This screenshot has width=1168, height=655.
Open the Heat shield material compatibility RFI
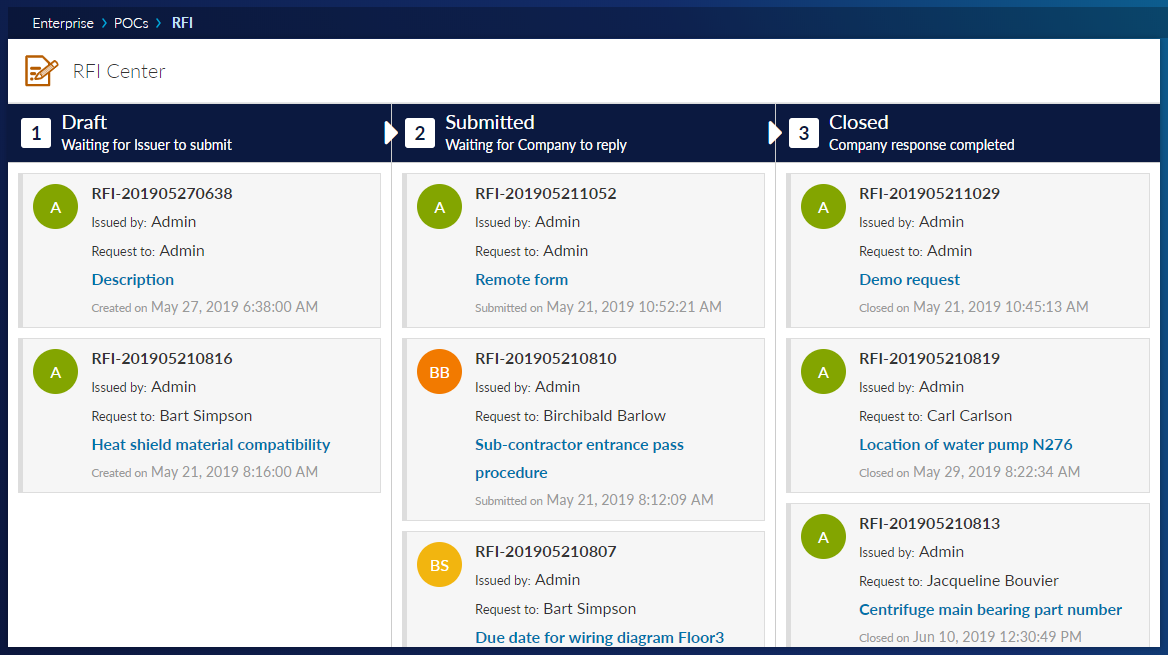210,445
